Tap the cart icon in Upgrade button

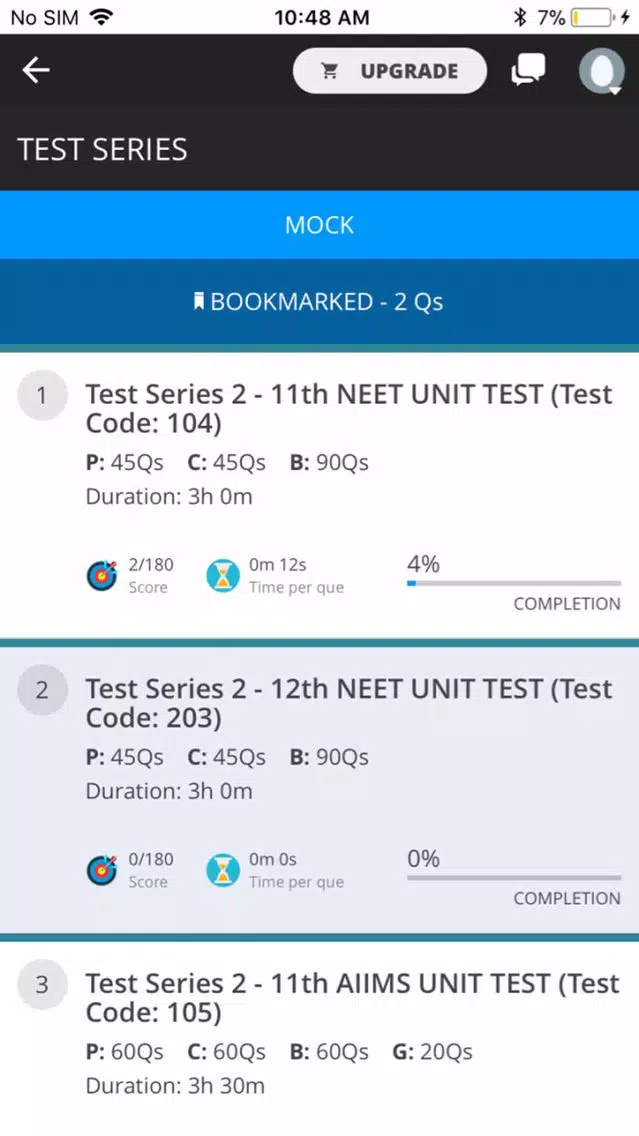(x=330, y=71)
